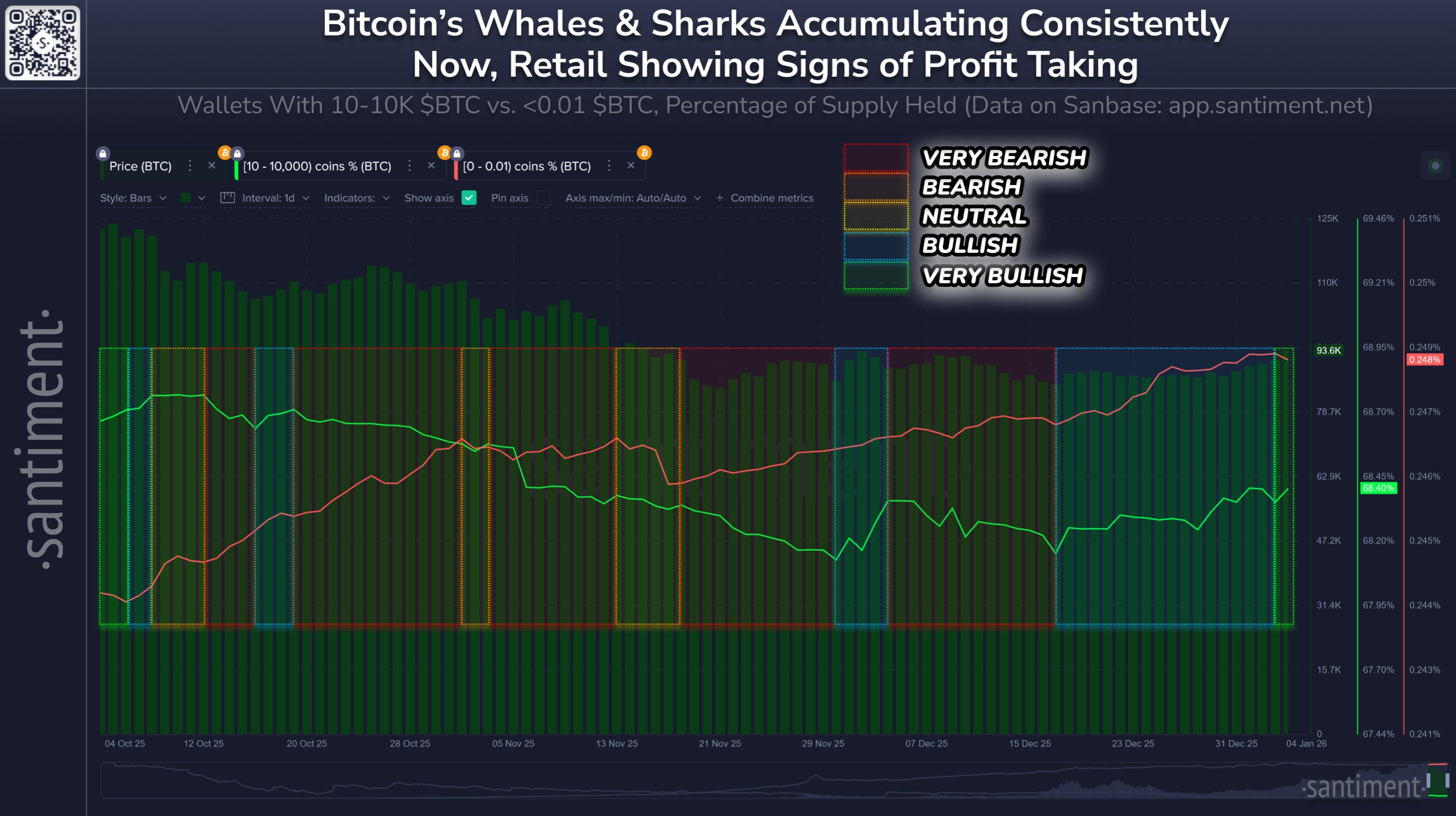This screenshot has height=816, width=1456.
Task: Open the kebab menu on Price (BTC) metric
Action: coord(190,166)
